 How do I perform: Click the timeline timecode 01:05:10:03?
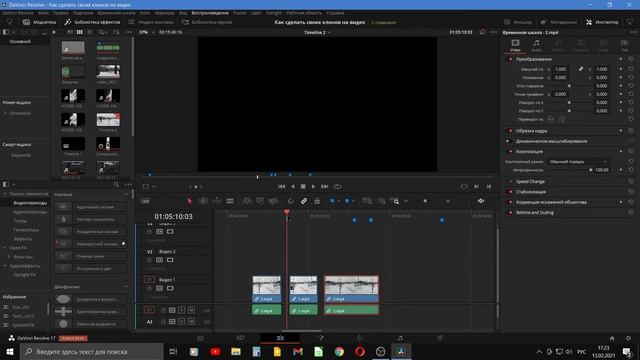(x=173, y=216)
